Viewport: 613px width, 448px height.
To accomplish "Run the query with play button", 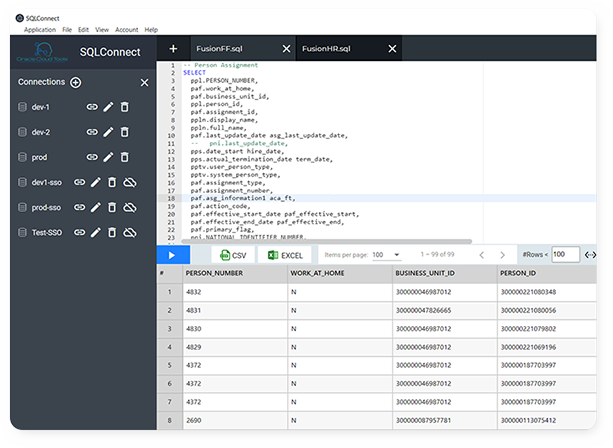I will 173,255.
